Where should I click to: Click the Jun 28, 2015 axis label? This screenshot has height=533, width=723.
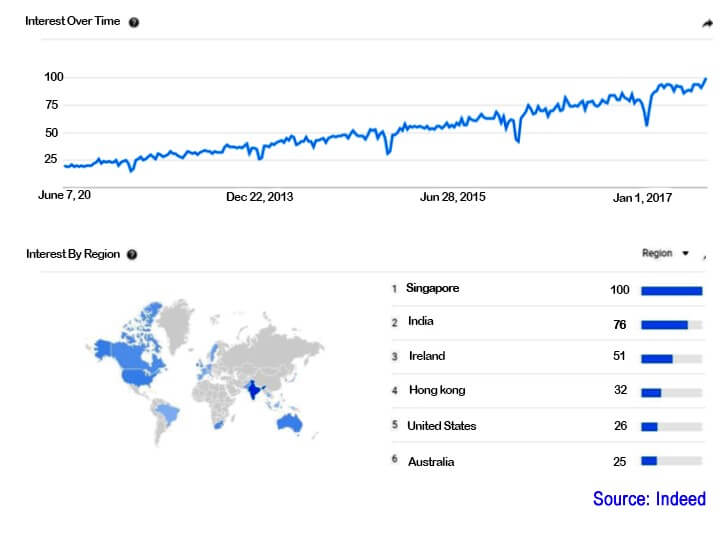click(453, 198)
